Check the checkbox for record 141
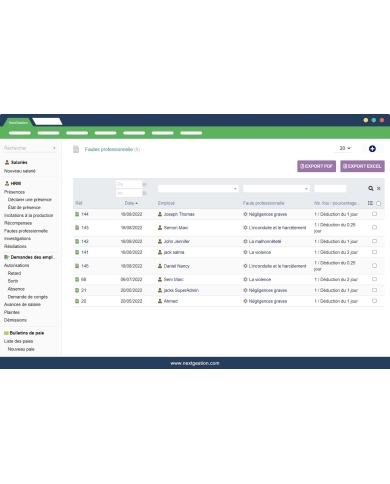390x484 pixels. pos(374,252)
